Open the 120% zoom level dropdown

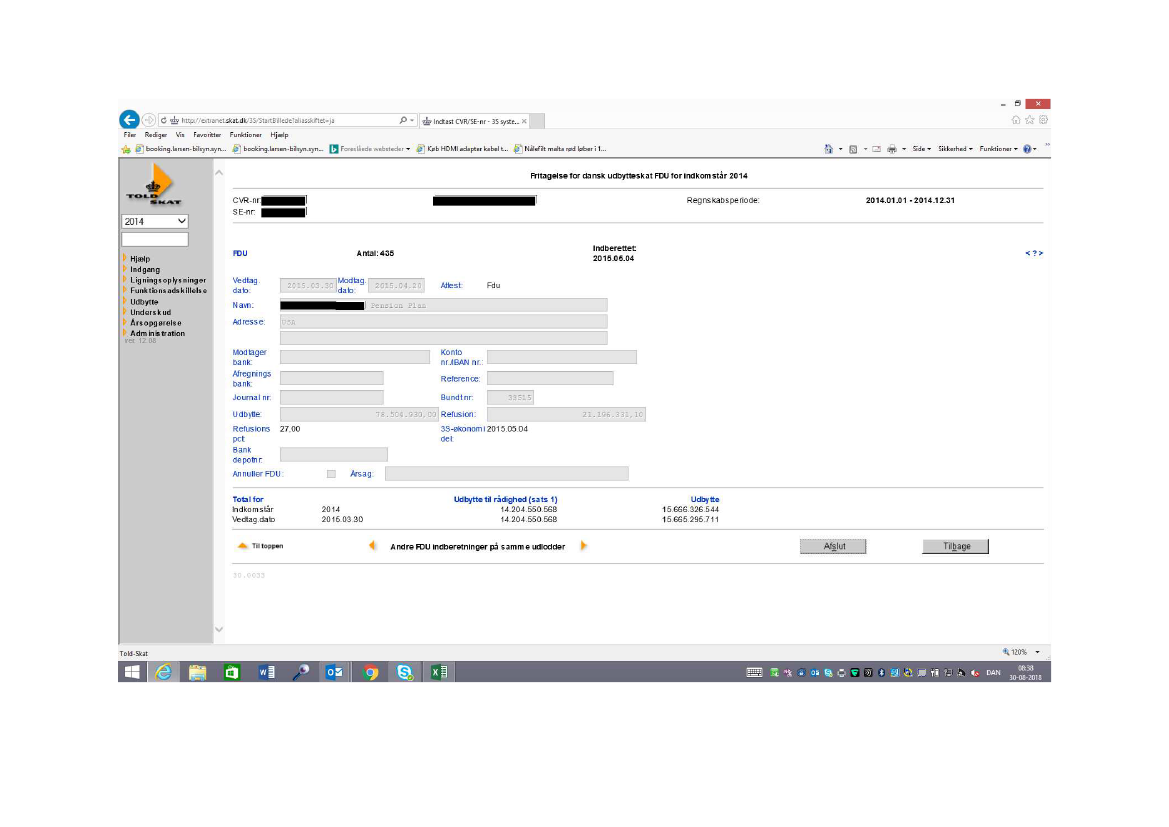pos(1037,653)
